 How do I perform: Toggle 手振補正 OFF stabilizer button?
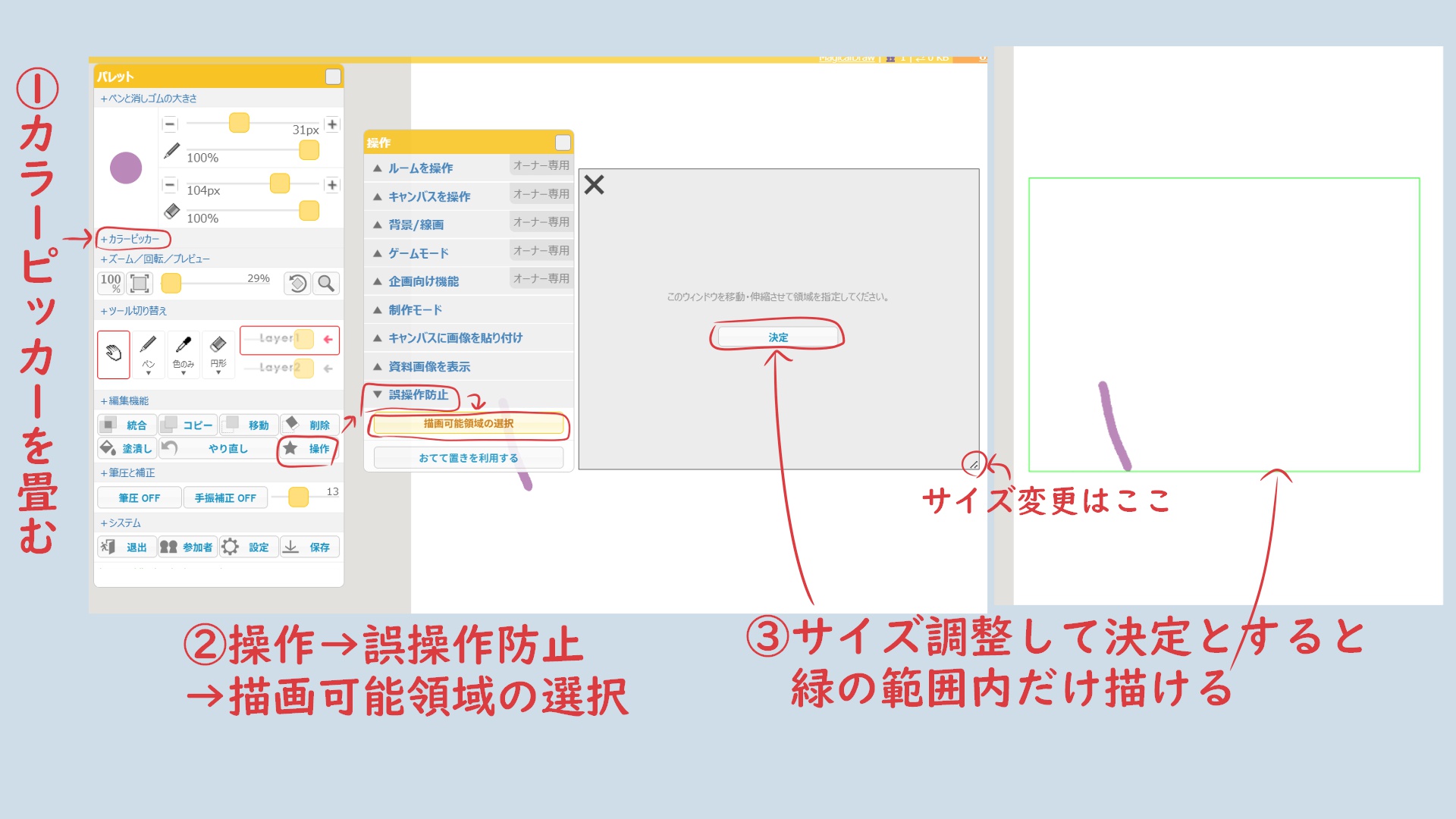click(225, 497)
